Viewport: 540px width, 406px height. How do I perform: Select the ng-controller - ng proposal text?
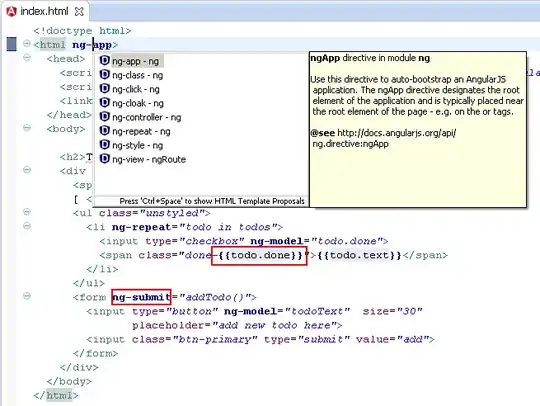point(147,117)
